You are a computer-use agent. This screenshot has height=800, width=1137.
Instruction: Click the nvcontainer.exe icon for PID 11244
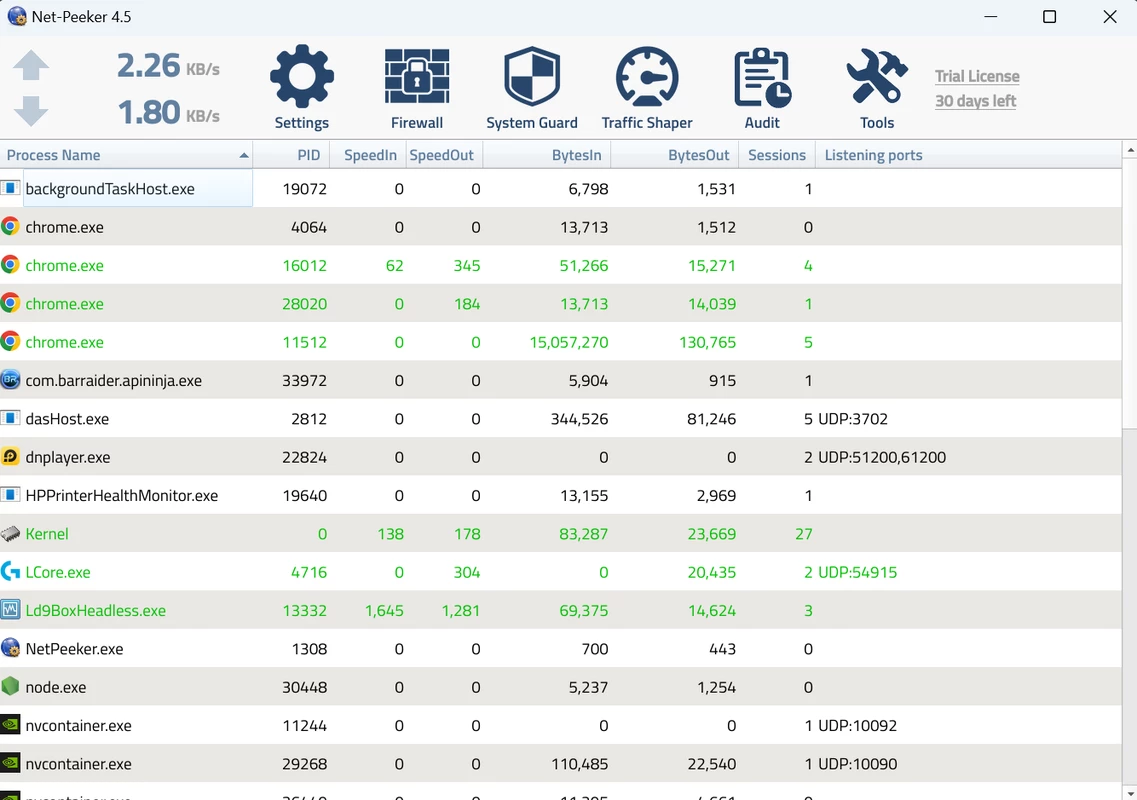pos(10,725)
